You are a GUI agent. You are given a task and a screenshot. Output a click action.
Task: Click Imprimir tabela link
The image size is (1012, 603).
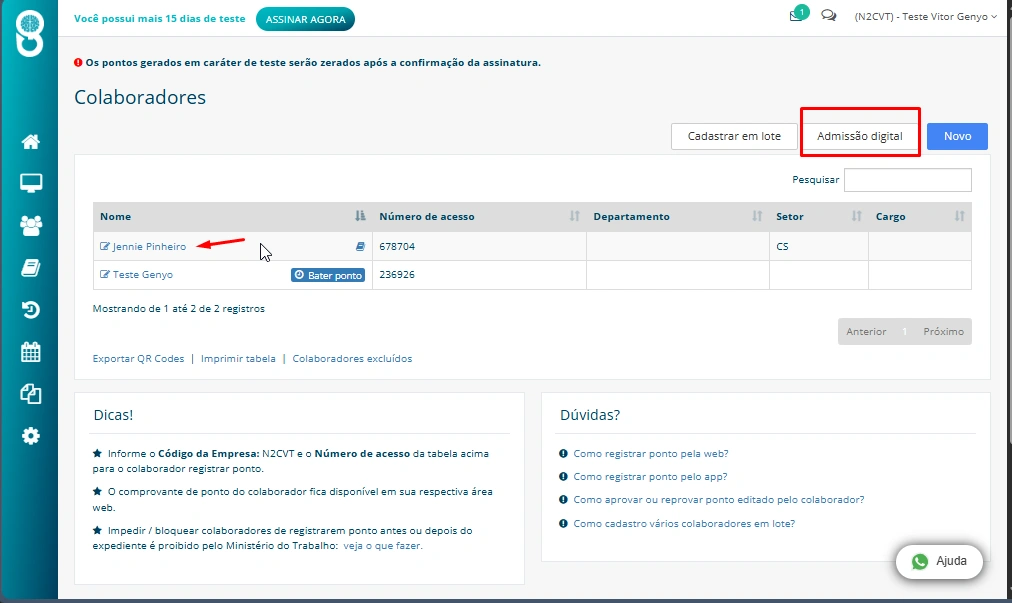(x=238, y=358)
